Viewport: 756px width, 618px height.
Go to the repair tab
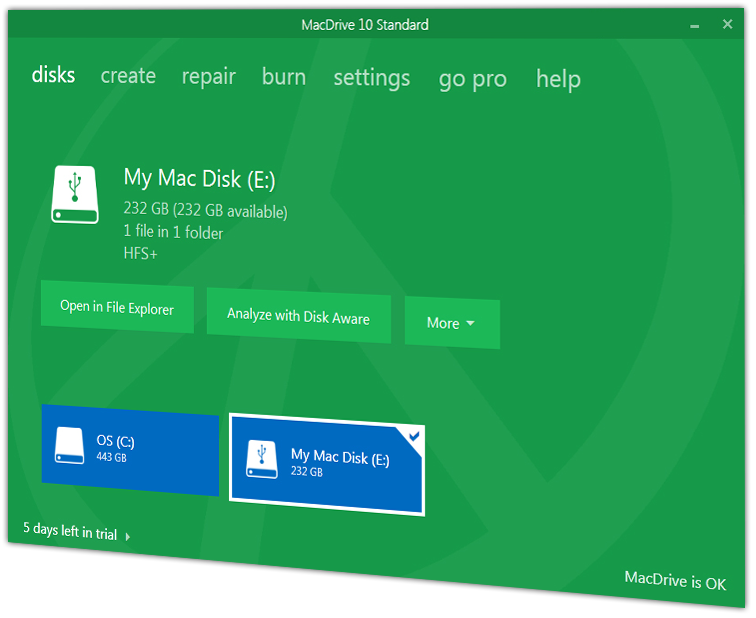209,77
